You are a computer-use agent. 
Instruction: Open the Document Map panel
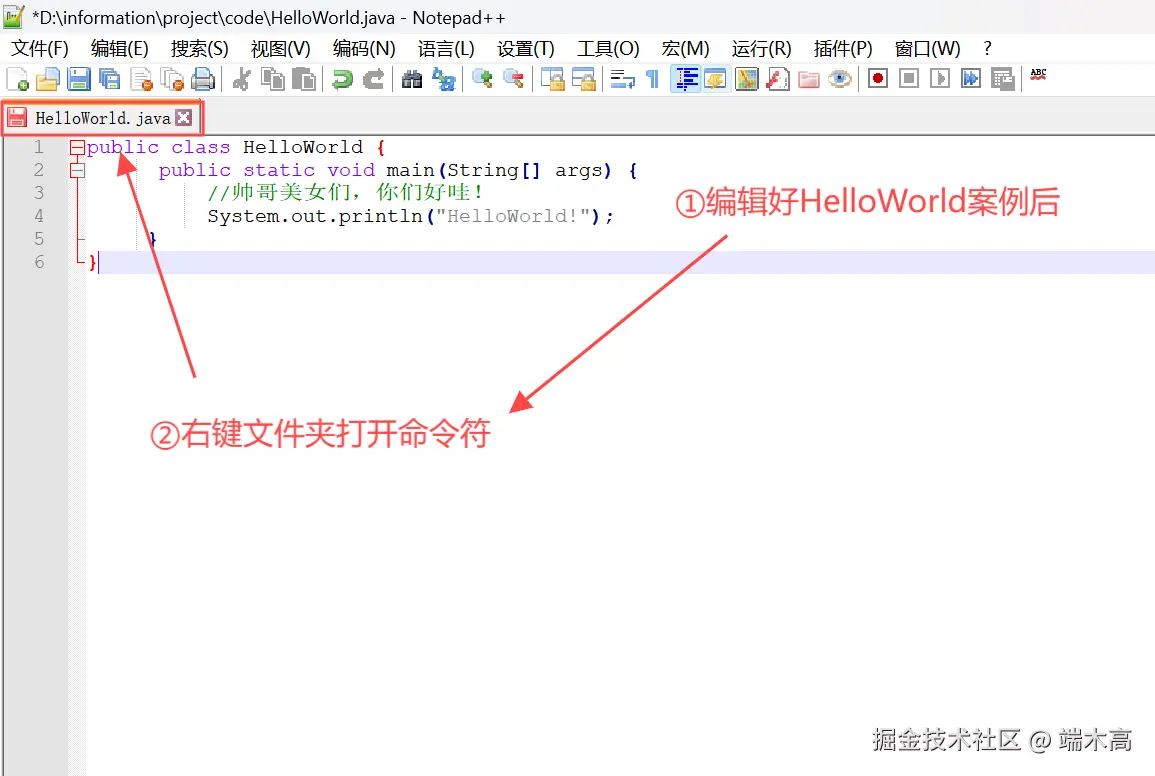746,78
